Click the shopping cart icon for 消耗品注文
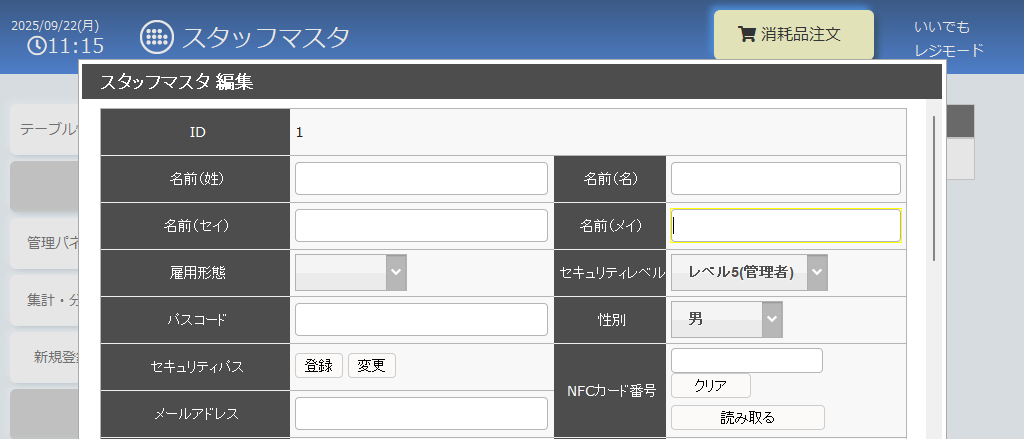 746,34
